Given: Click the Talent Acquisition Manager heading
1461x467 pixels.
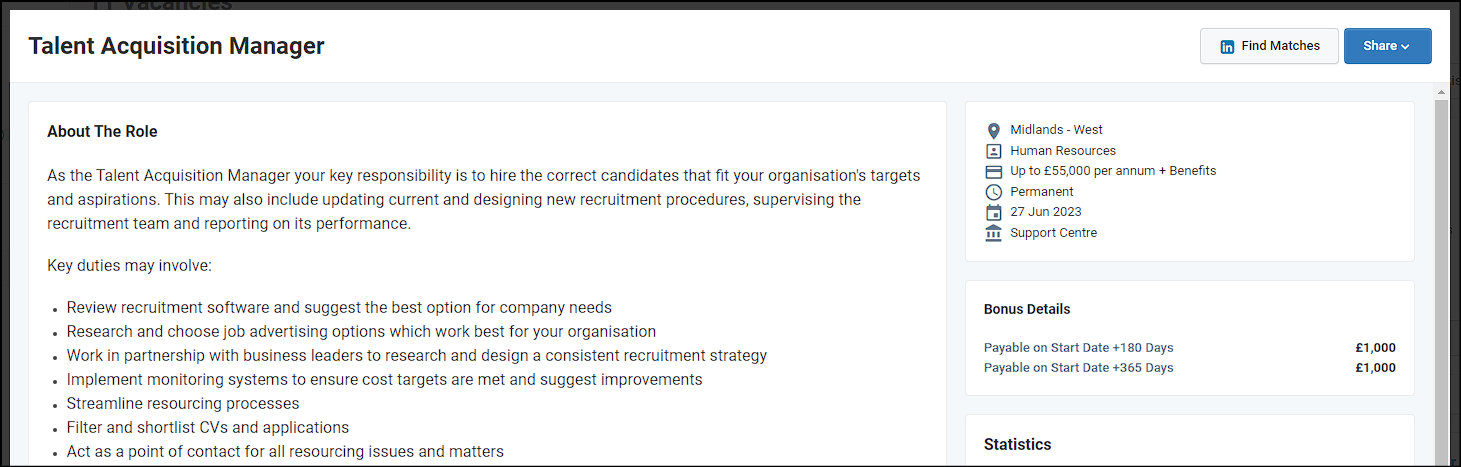Looking at the screenshot, I should [x=176, y=46].
